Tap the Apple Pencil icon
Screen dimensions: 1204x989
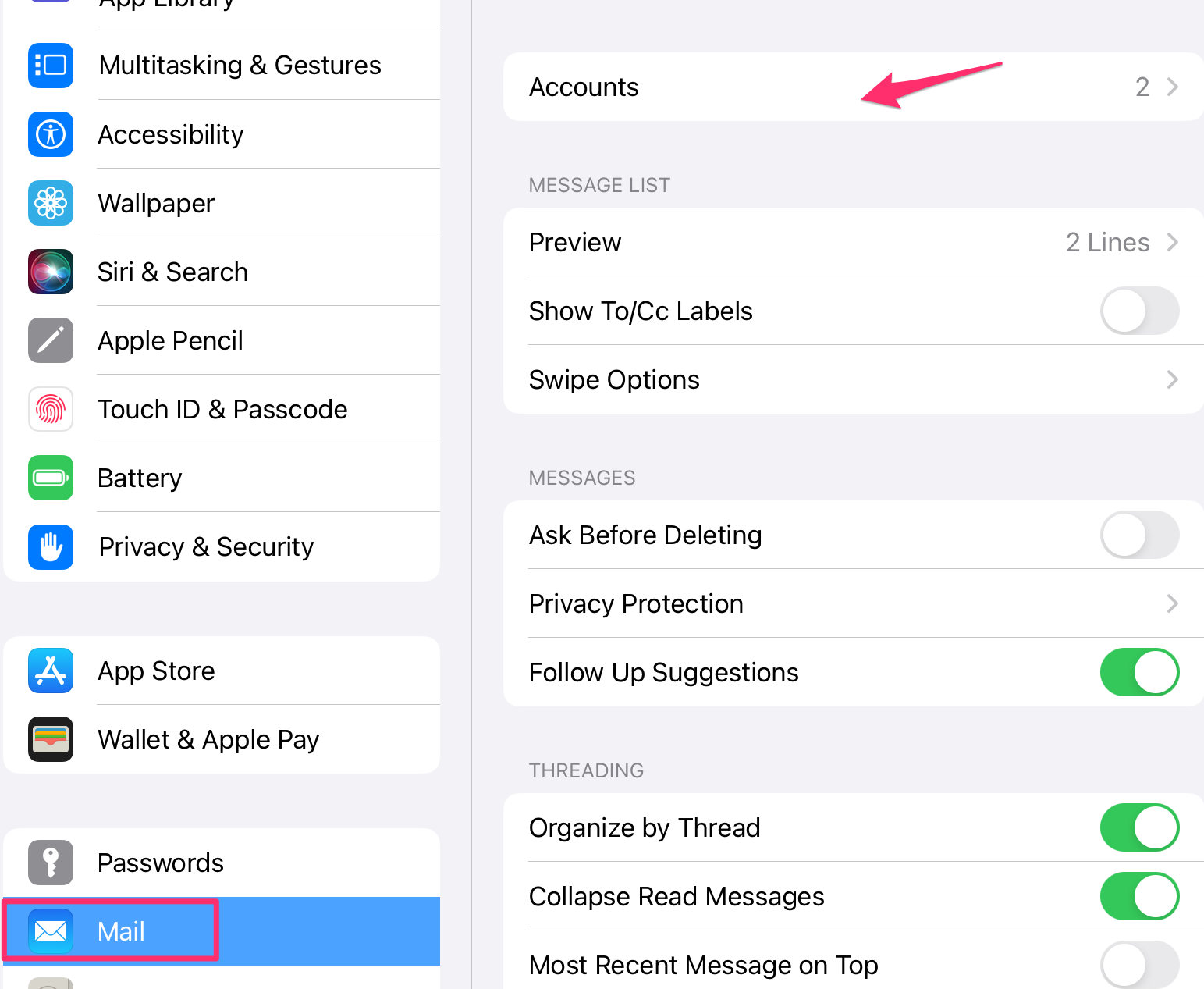click(x=51, y=340)
